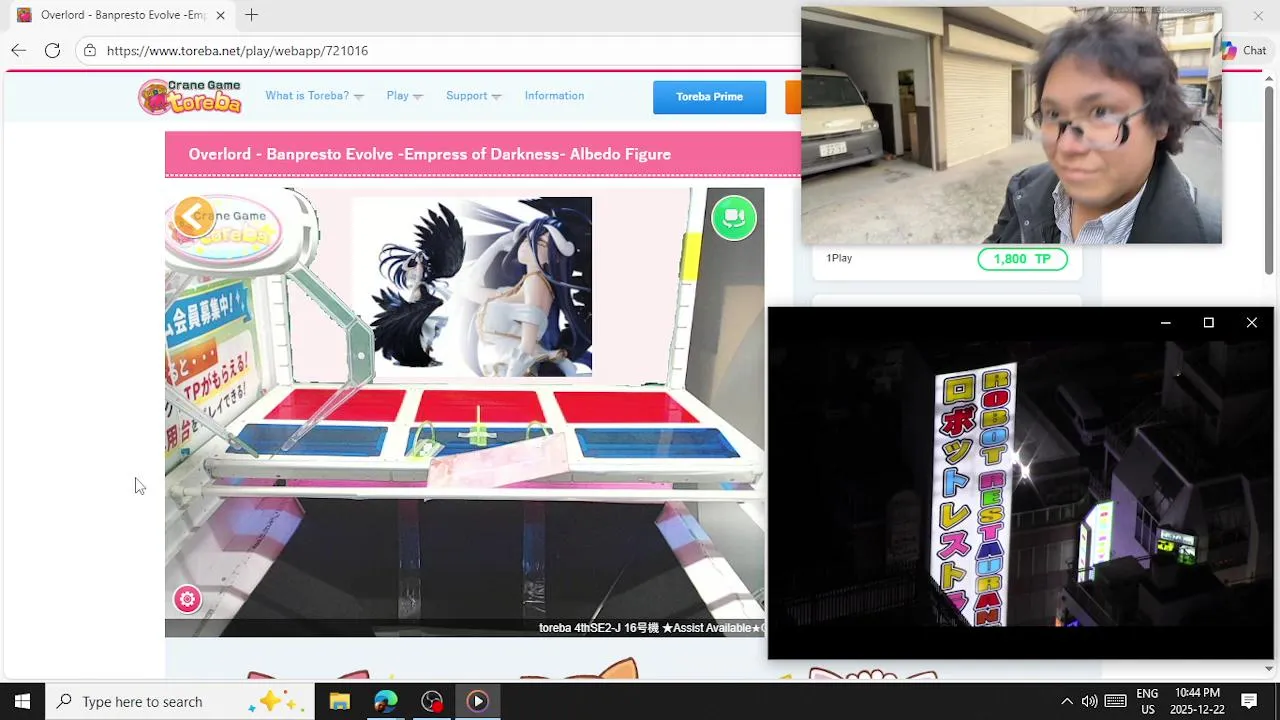The width and height of the screenshot is (1280, 720).
Task: Switch camera with the green camera icon
Action: (734, 217)
